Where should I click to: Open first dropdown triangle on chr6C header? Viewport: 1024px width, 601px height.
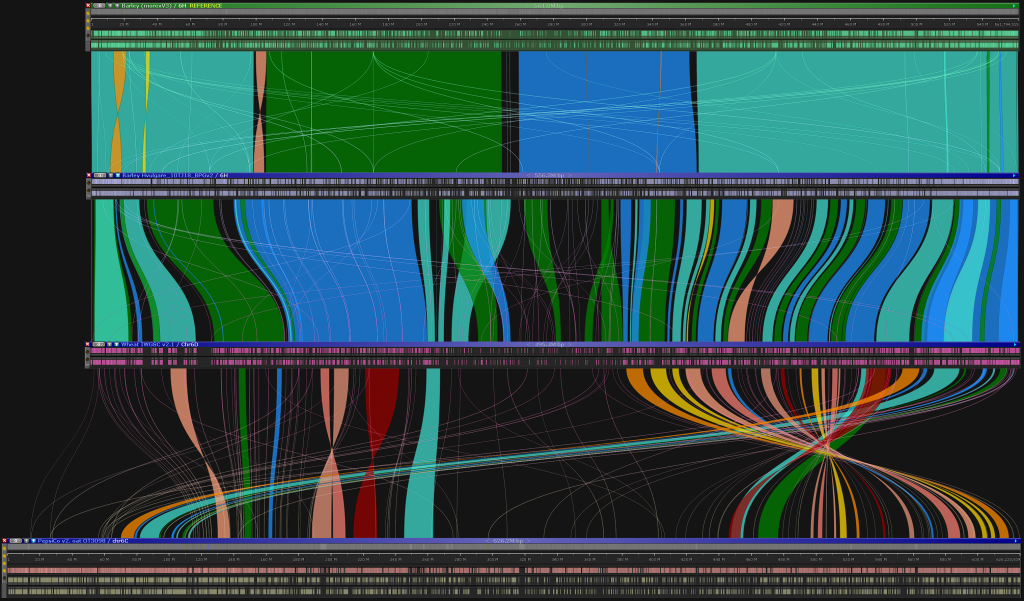click(x=25, y=541)
